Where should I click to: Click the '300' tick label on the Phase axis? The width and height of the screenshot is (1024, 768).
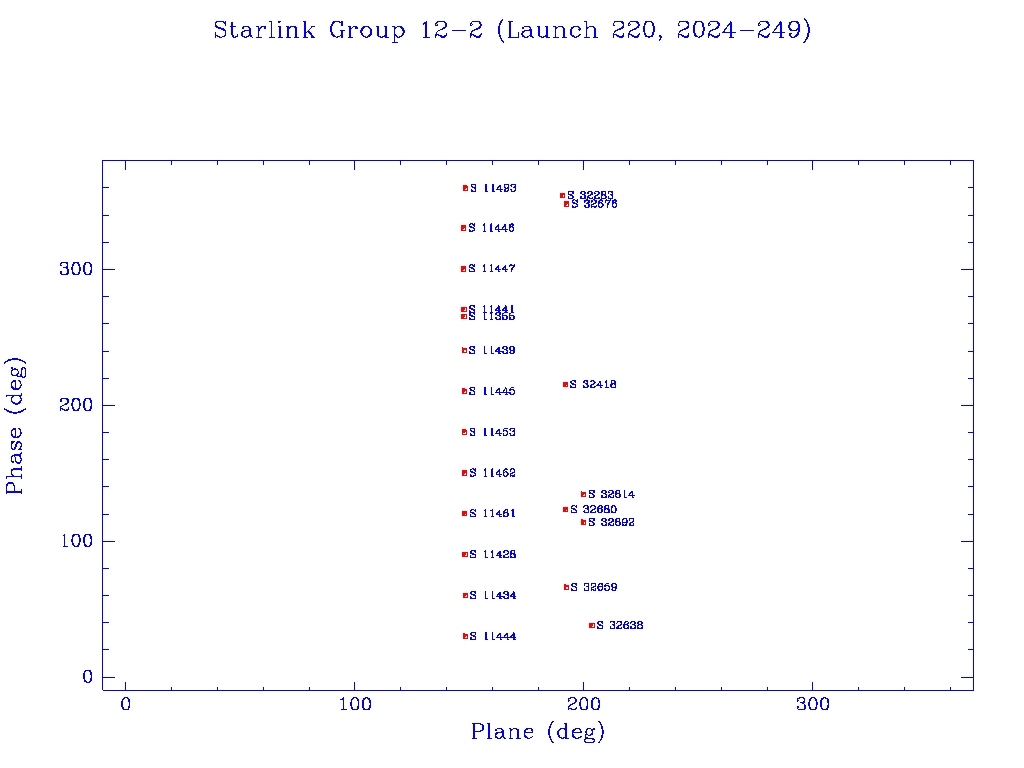tap(76, 269)
